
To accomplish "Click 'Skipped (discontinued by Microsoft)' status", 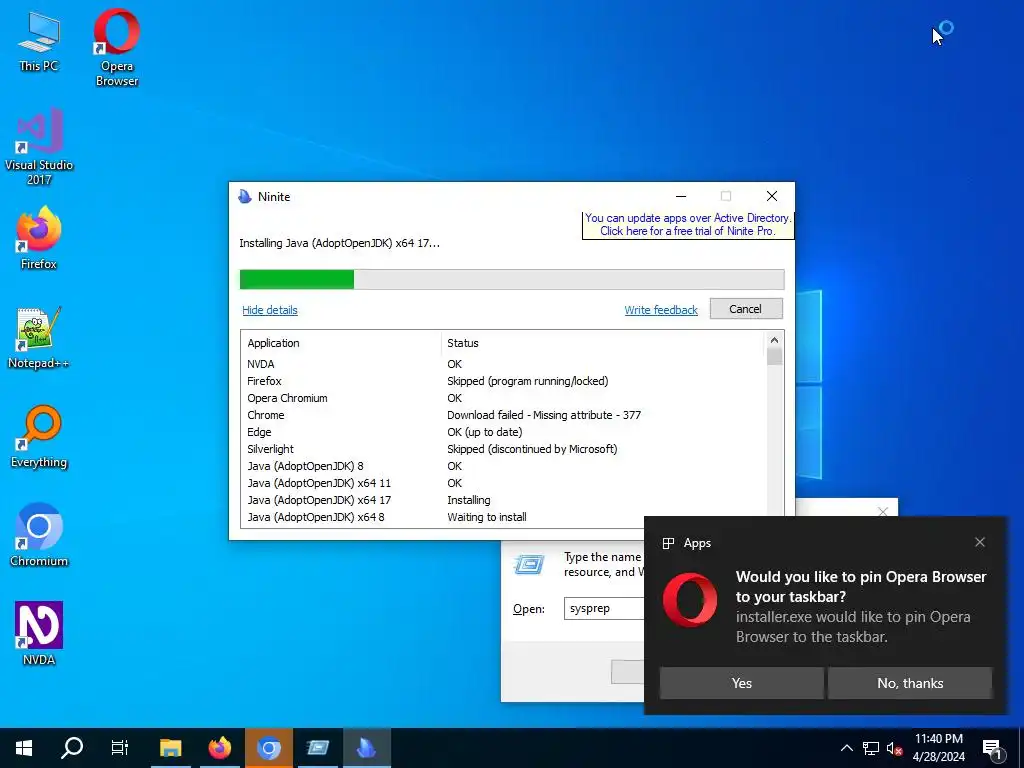I will (532, 449).
